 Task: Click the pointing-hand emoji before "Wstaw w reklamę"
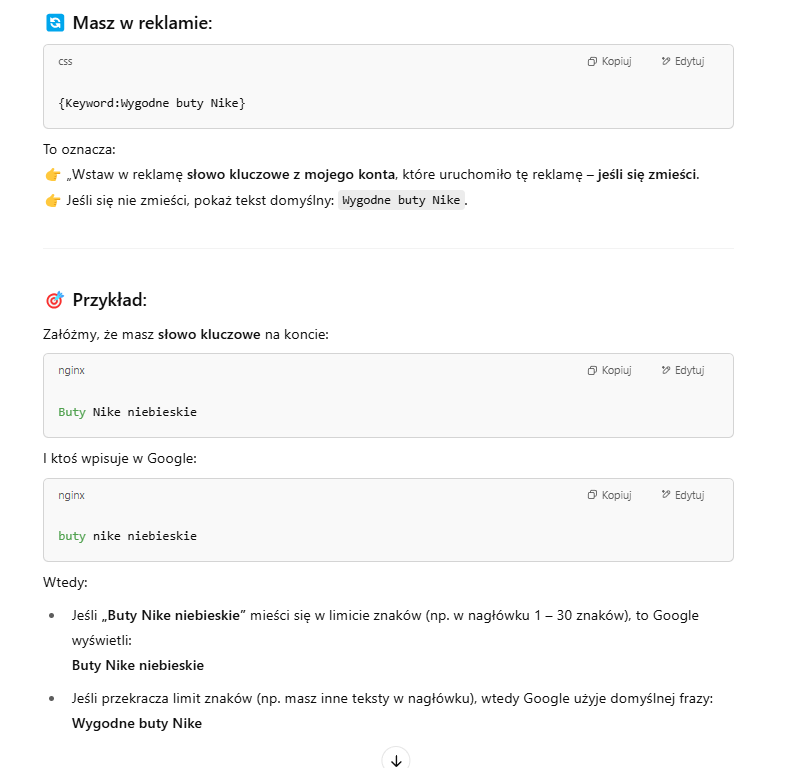(x=53, y=175)
